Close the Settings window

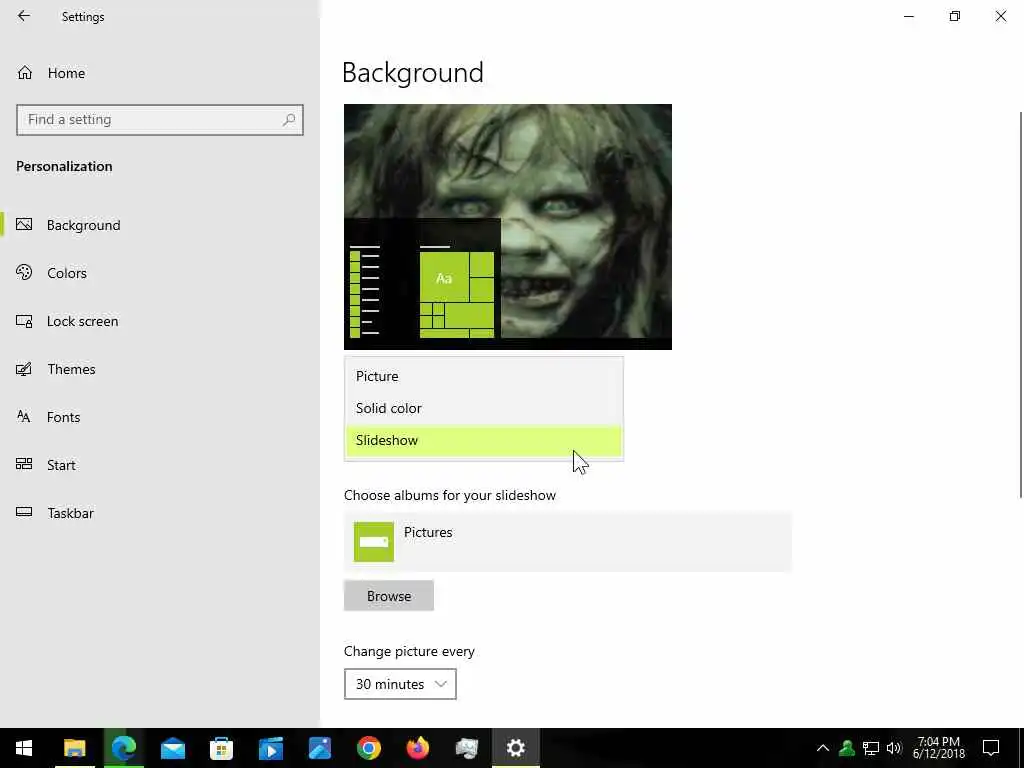point(1000,16)
